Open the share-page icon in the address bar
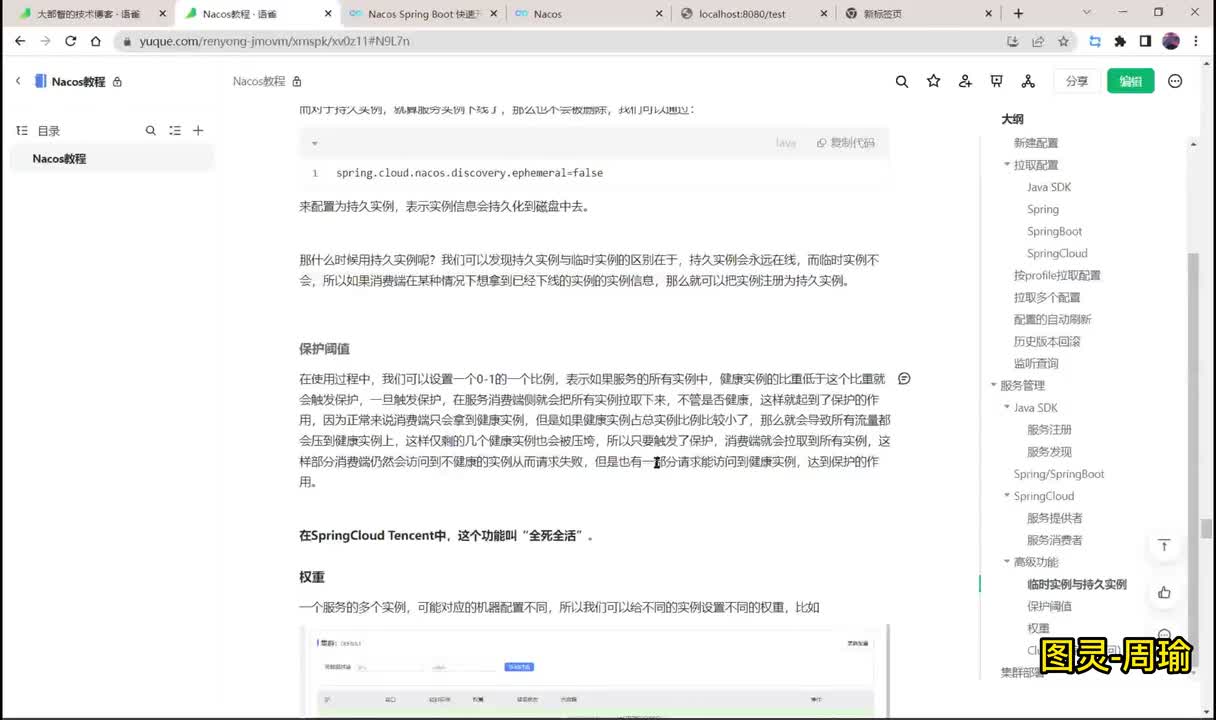Viewport: 1216px width, 720px height. pos(1038,41)
